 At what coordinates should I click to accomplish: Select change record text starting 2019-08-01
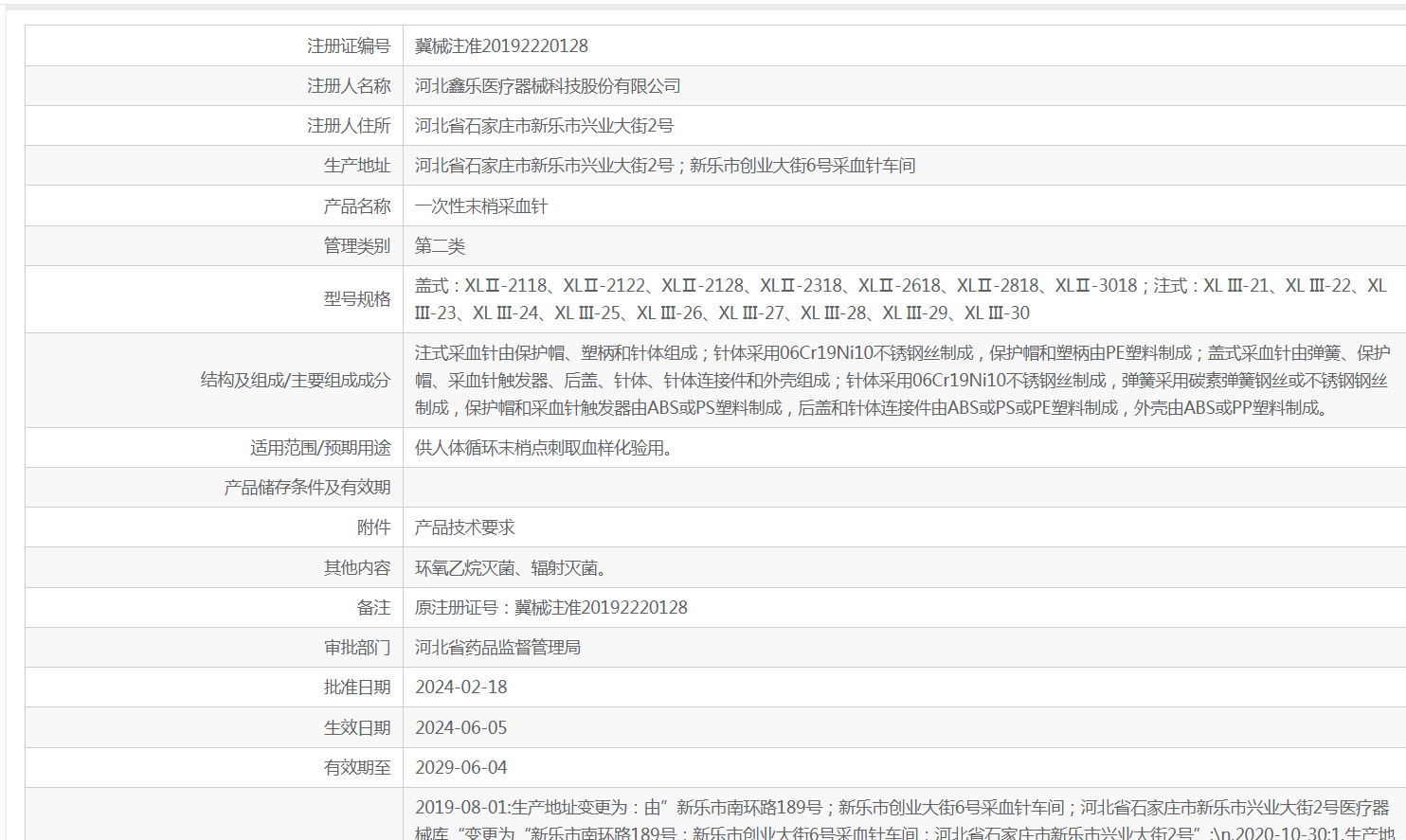pyautogui.click(x=904, y=818)
